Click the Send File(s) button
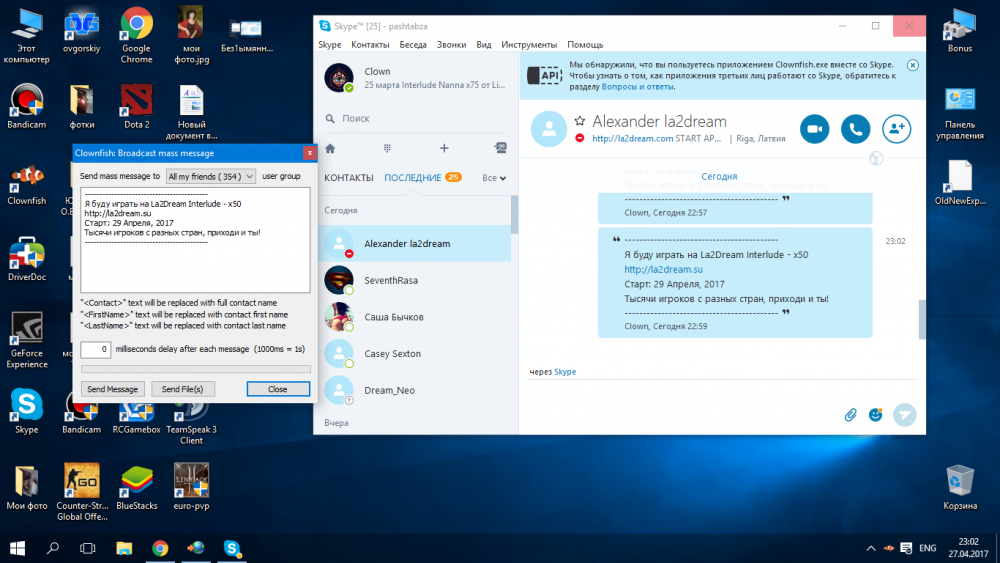This screenshot has height=563, width=1000. 183,389
